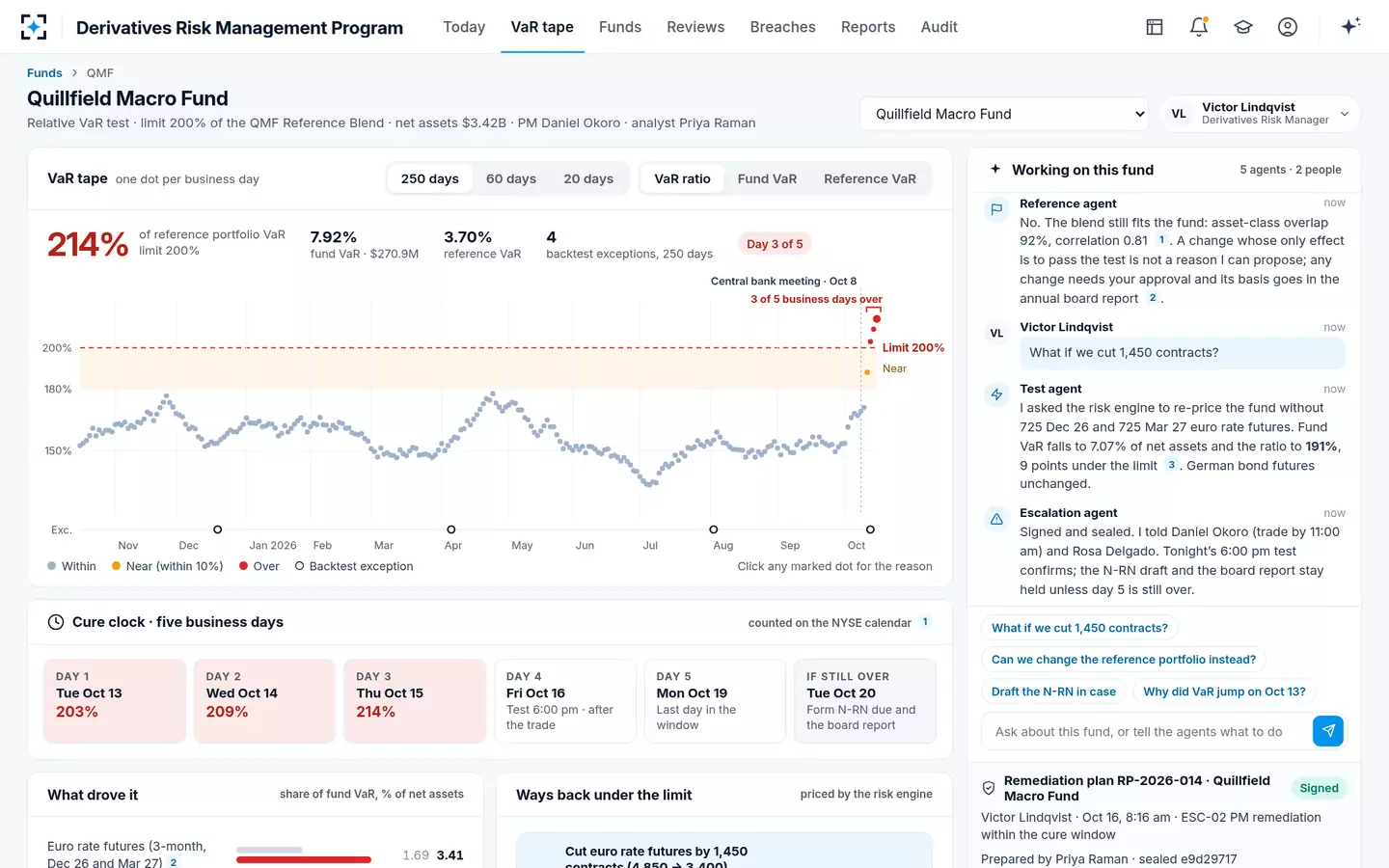Send the message with the paper-plane icon
1389x868 pixels.
click(x=1328, y=731)
